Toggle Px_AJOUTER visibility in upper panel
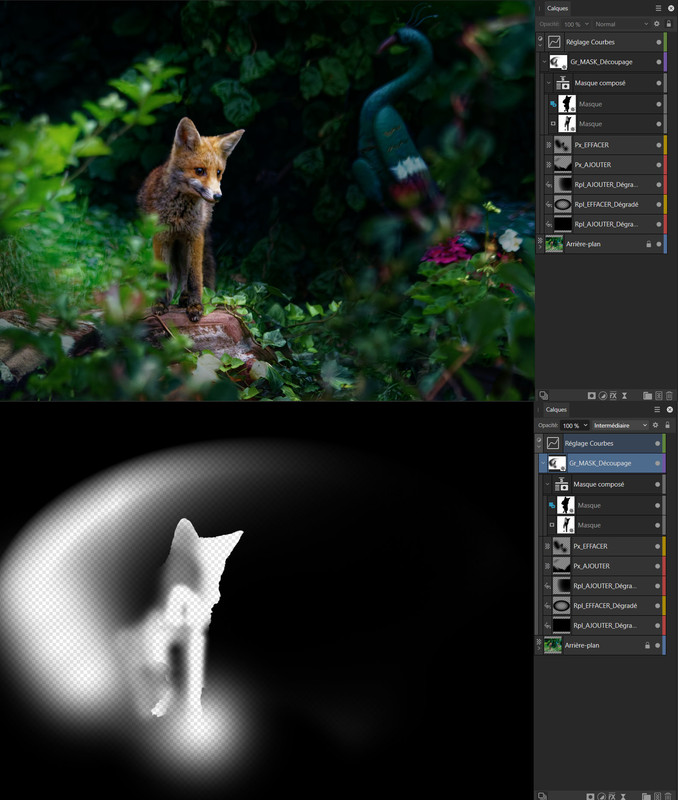Viewport: 678px width, 800px height. click(659, 165)
